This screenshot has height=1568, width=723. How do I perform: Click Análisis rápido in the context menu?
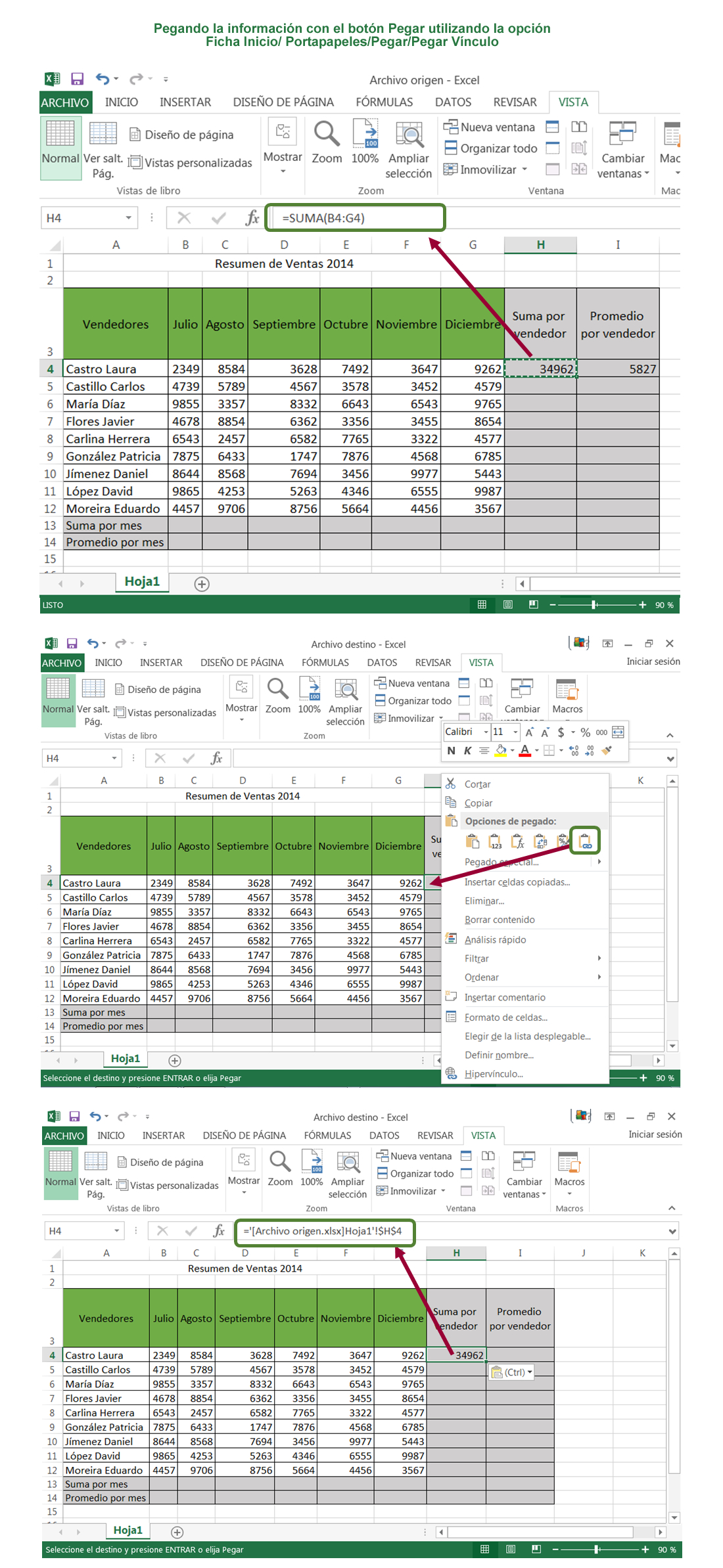click(x=495, y=939)
